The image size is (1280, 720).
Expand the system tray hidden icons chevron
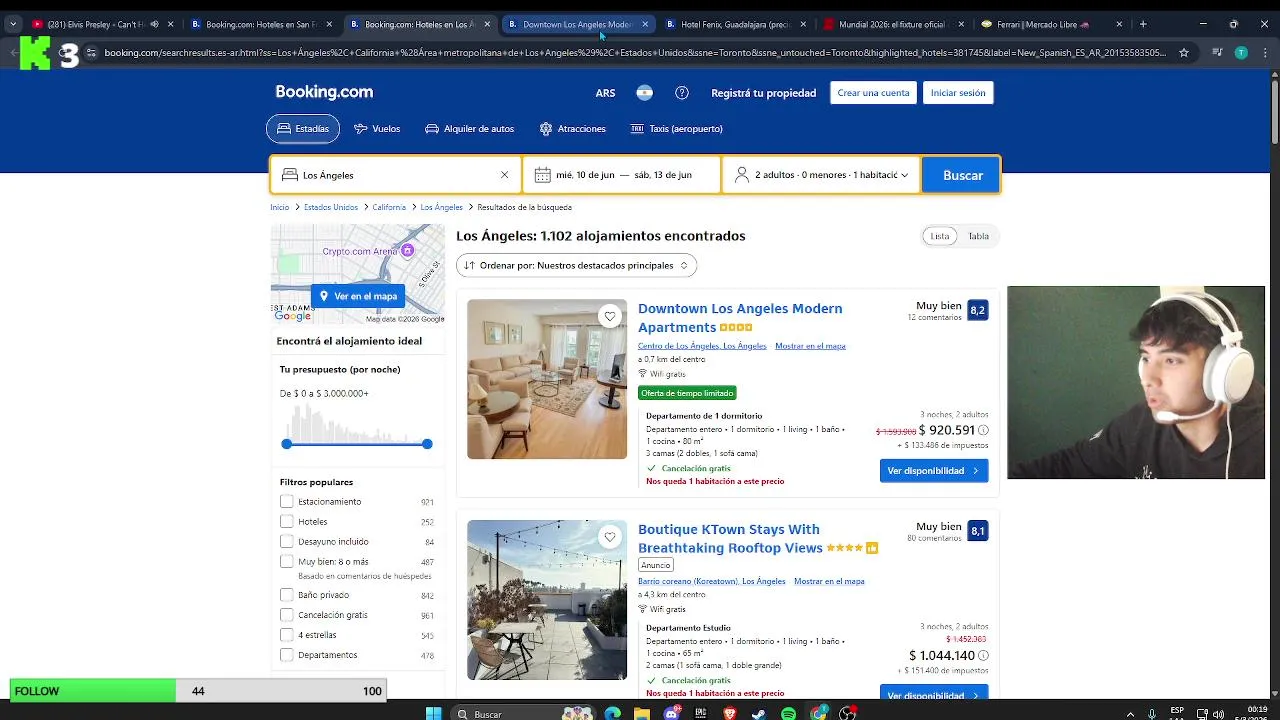[1130, 714]
